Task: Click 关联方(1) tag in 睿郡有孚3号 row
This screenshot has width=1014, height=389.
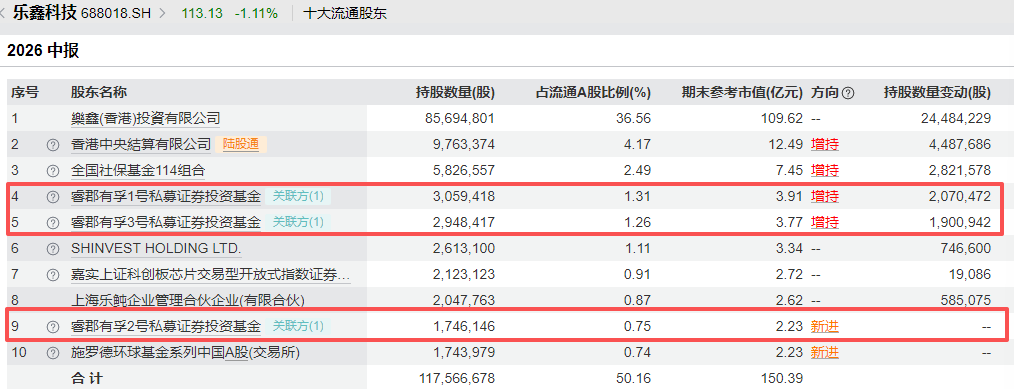Action: 298,222
